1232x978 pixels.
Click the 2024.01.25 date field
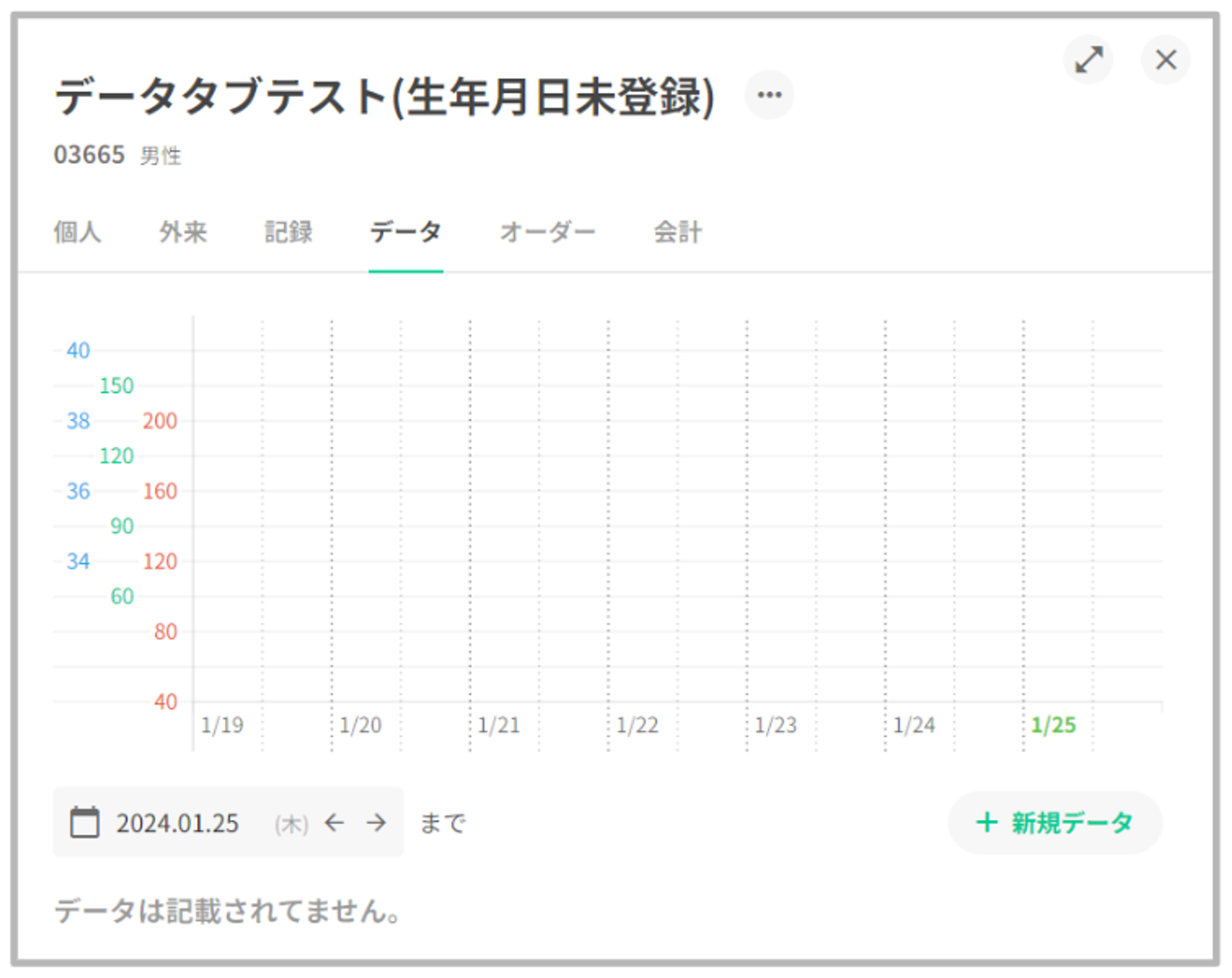[x=177, y=823]
